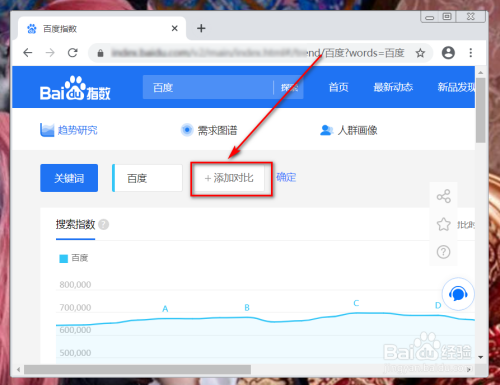This screenshot has height=385, width=500.
Task: Click the 800,000 axis label
Action: [75, 285]
